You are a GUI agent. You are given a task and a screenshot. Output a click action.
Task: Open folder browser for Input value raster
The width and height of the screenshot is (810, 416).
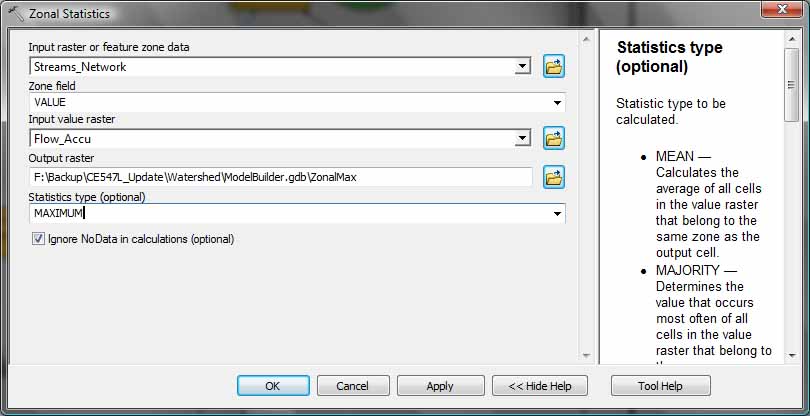(554, 138)
